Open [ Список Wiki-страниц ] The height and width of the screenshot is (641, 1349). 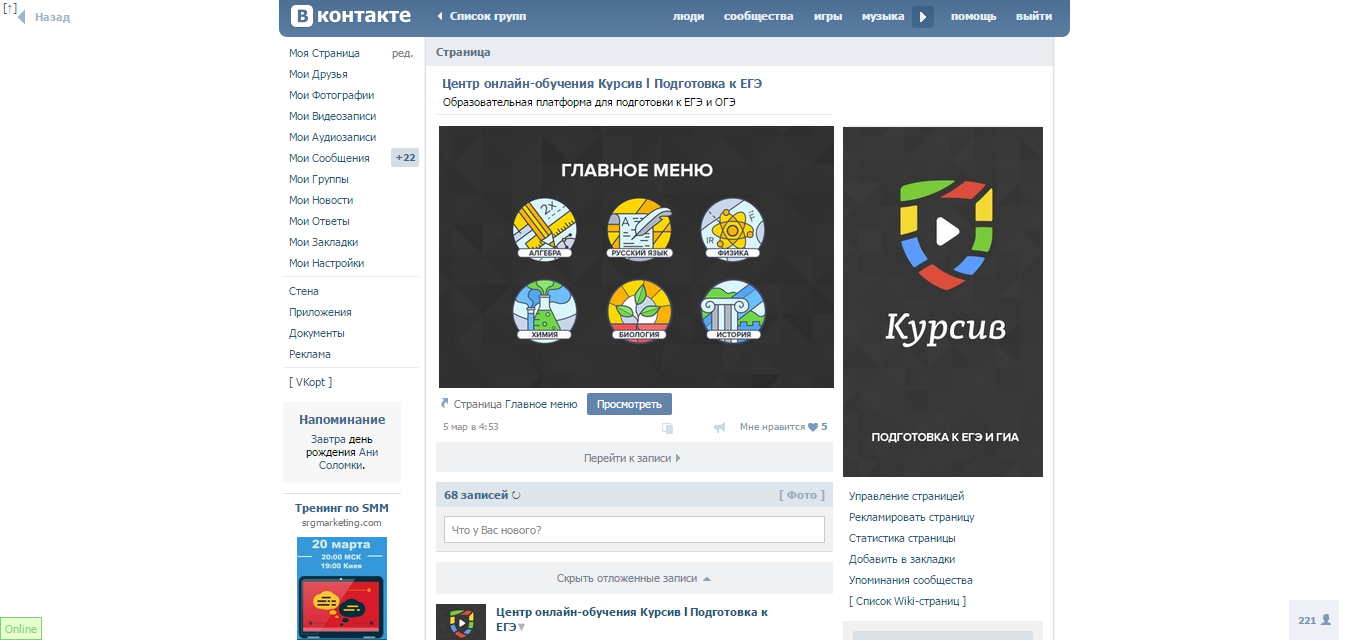tap(907, 601)
